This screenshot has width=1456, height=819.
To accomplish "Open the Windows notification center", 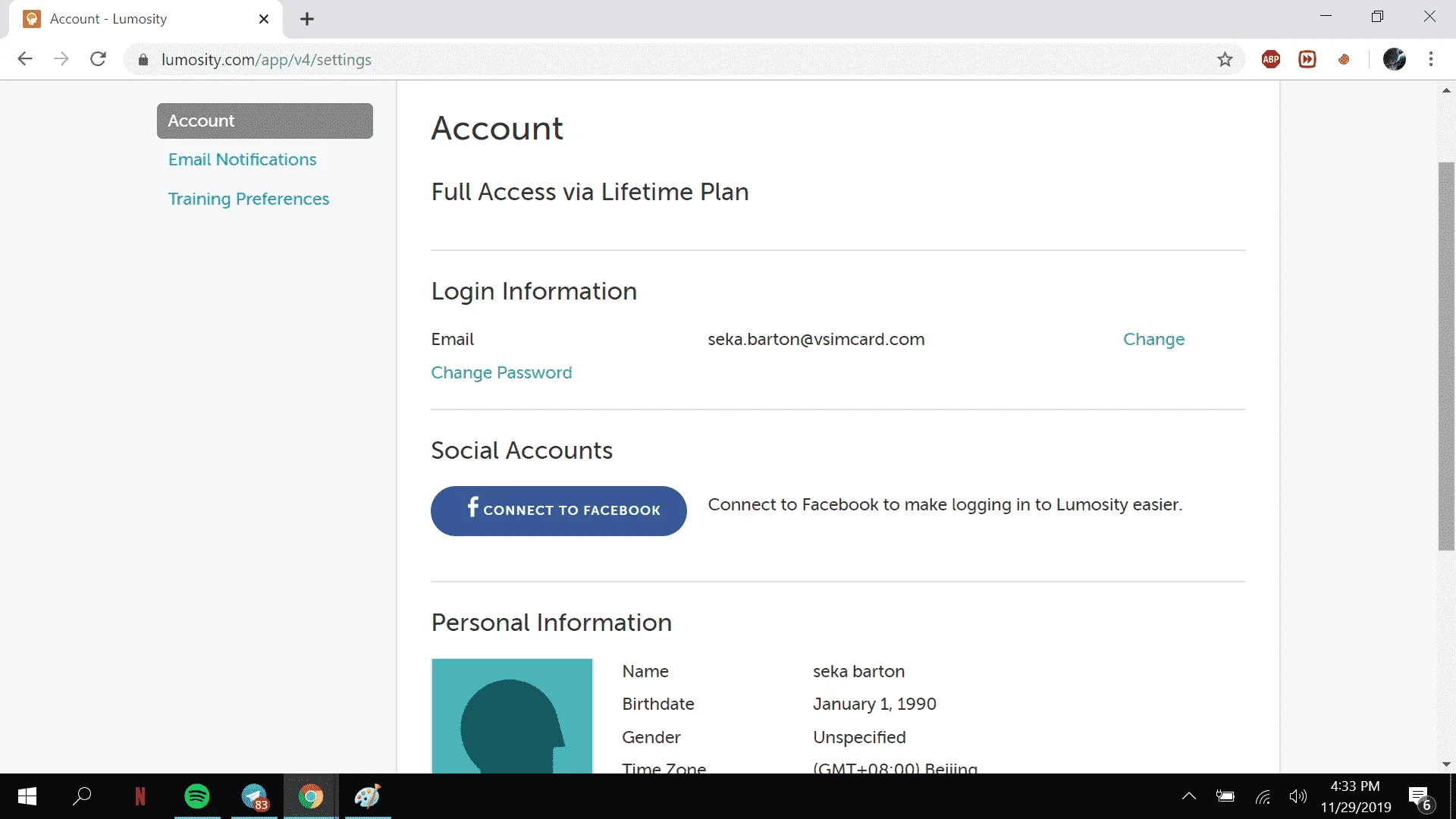I will coord(1421,798).
